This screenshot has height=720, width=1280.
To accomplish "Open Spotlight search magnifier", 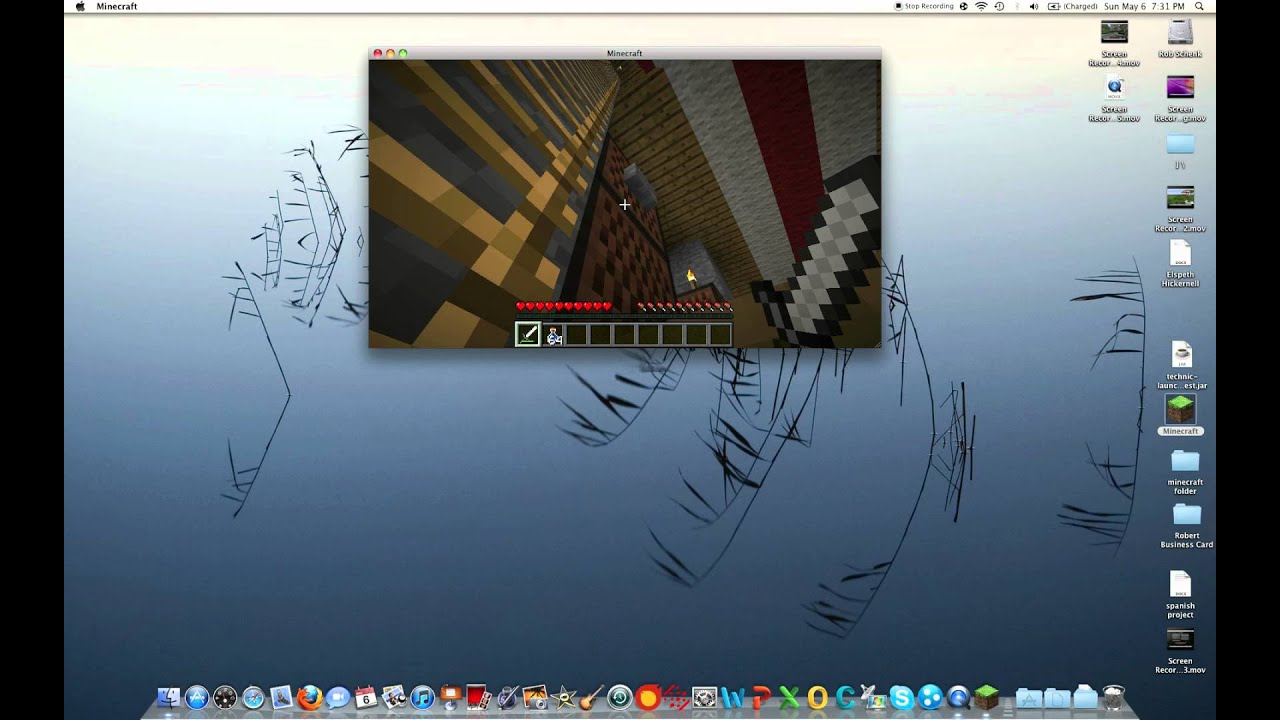I will [x=1199, y=6].
